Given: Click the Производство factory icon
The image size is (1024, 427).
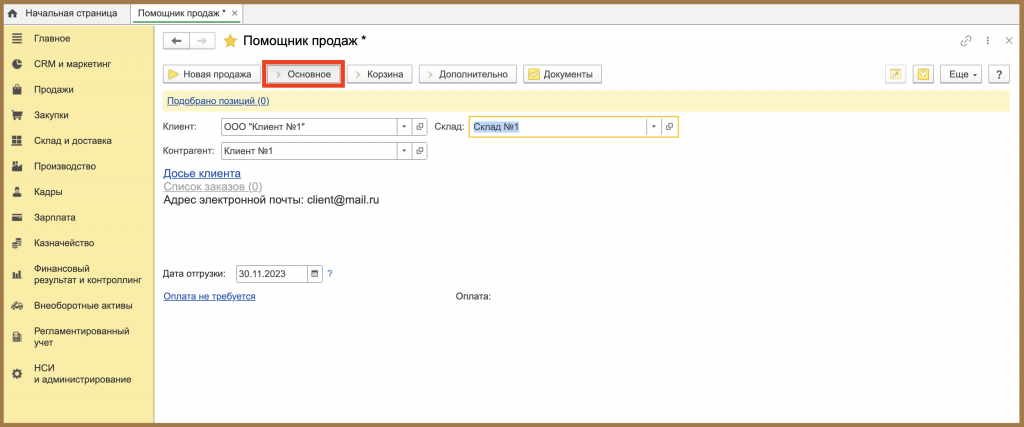Looking at the screenshot, I should pos(17,166).
